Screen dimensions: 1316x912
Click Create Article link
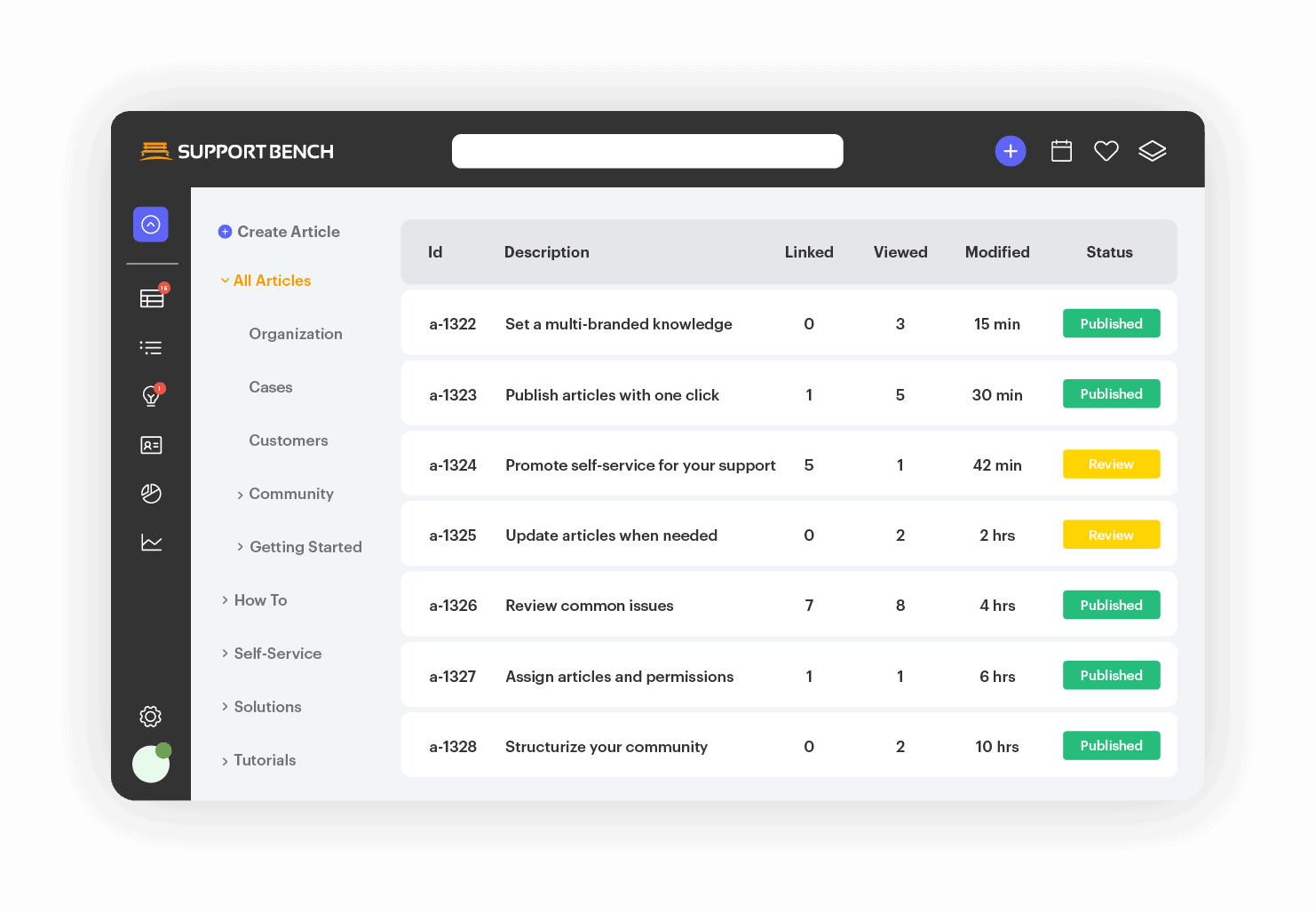(x=288, y=232)
